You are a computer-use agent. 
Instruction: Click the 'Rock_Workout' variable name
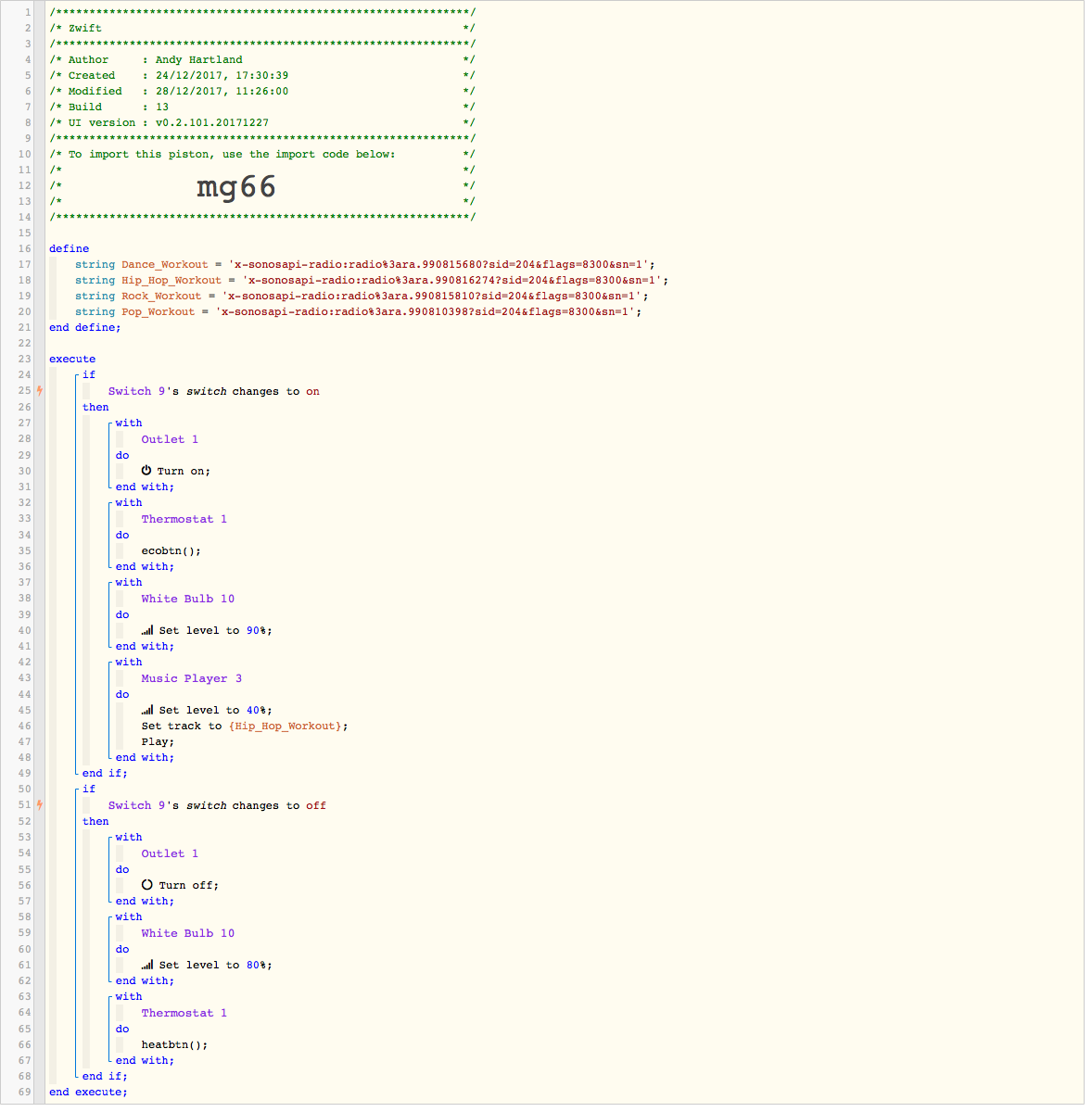(161, 296)
